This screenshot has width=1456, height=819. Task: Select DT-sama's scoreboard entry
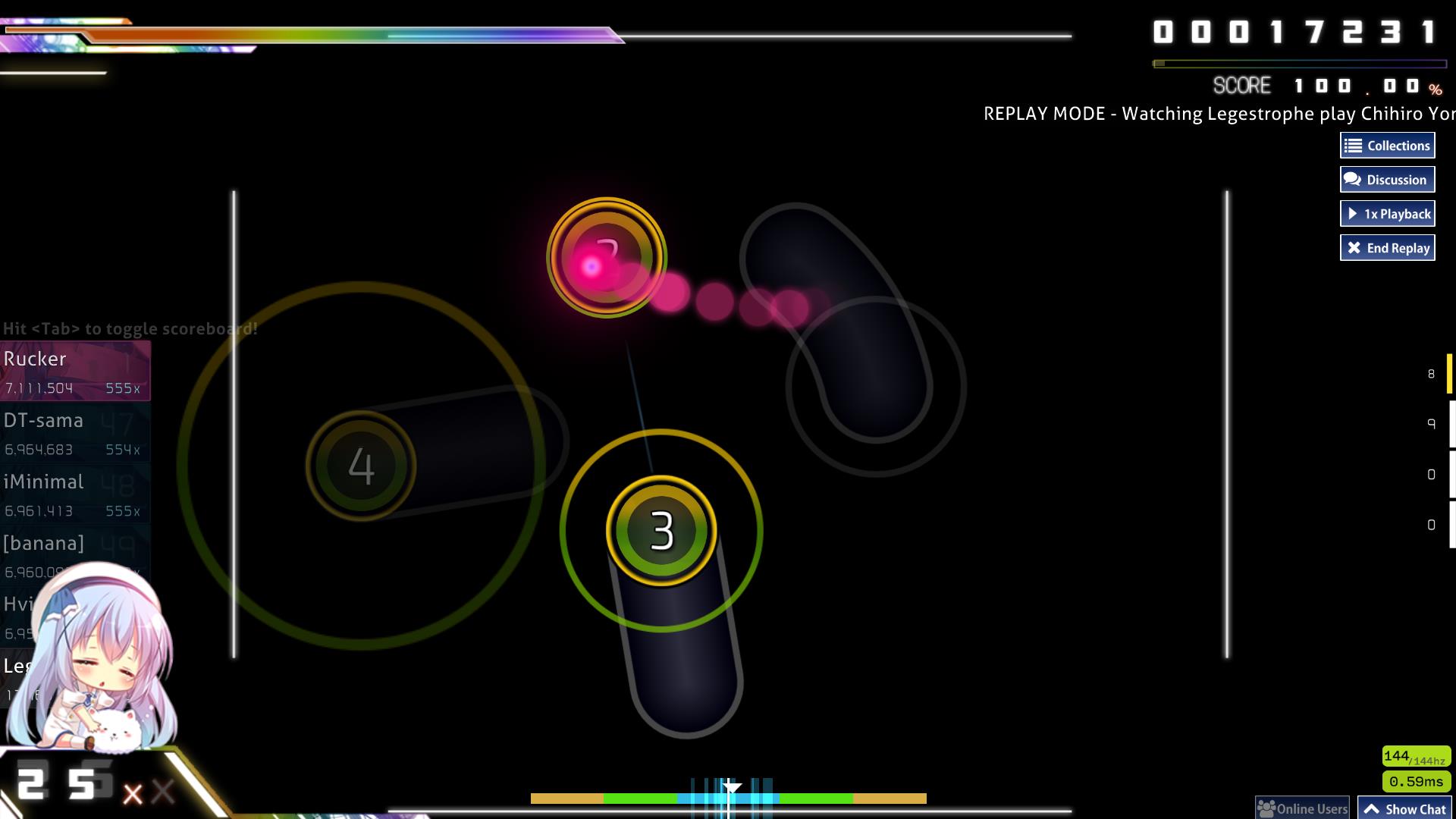[x=74, y=433]
